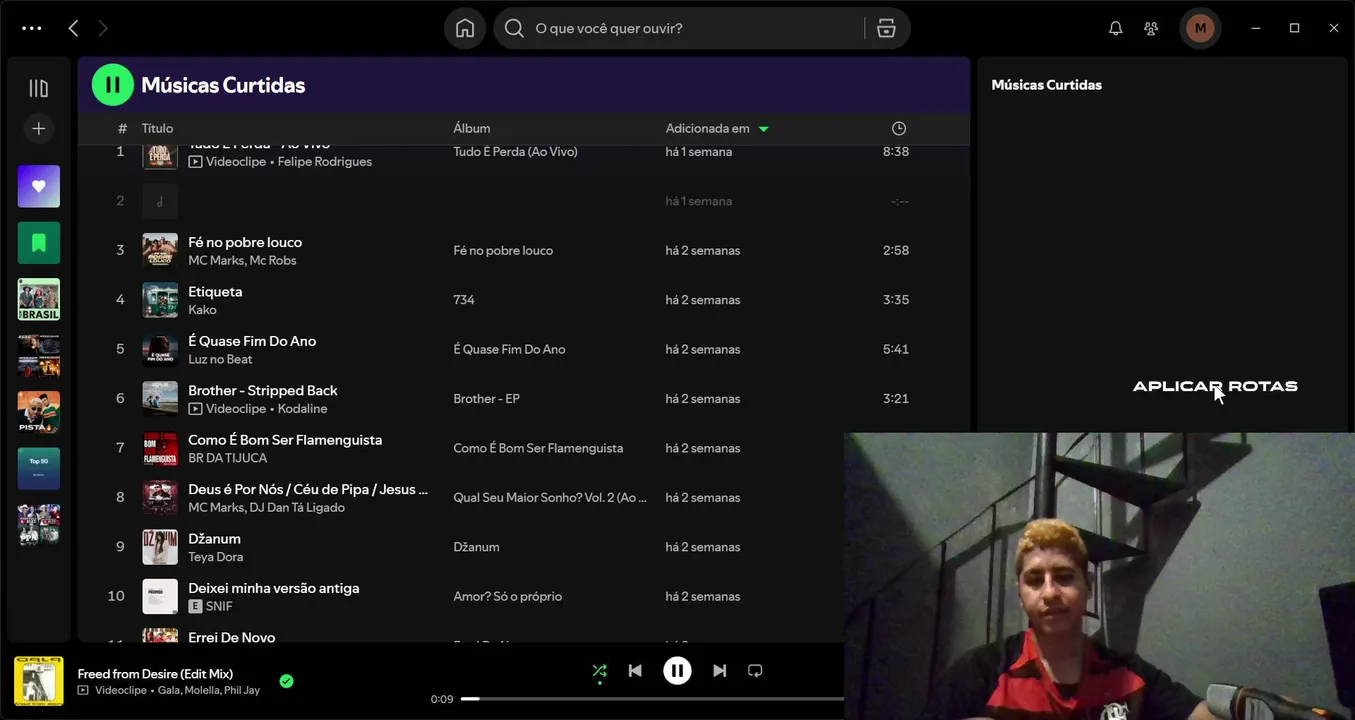
Task: Open the BR DA TIJUCA artist link
Action: 228,458
